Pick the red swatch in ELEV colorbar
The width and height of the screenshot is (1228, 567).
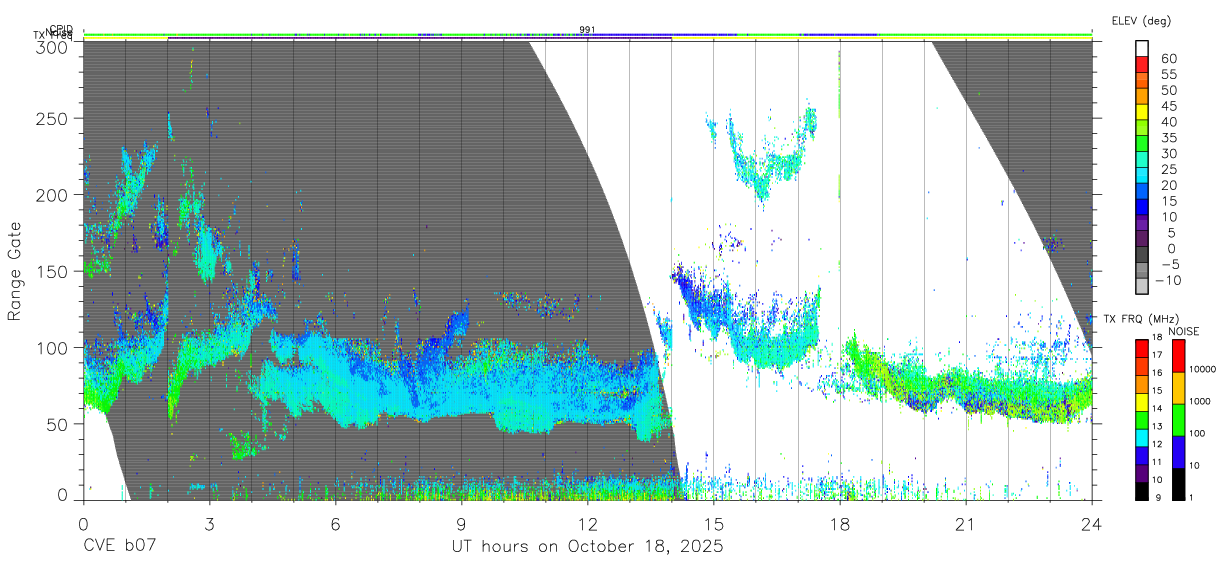(1142, 64)
